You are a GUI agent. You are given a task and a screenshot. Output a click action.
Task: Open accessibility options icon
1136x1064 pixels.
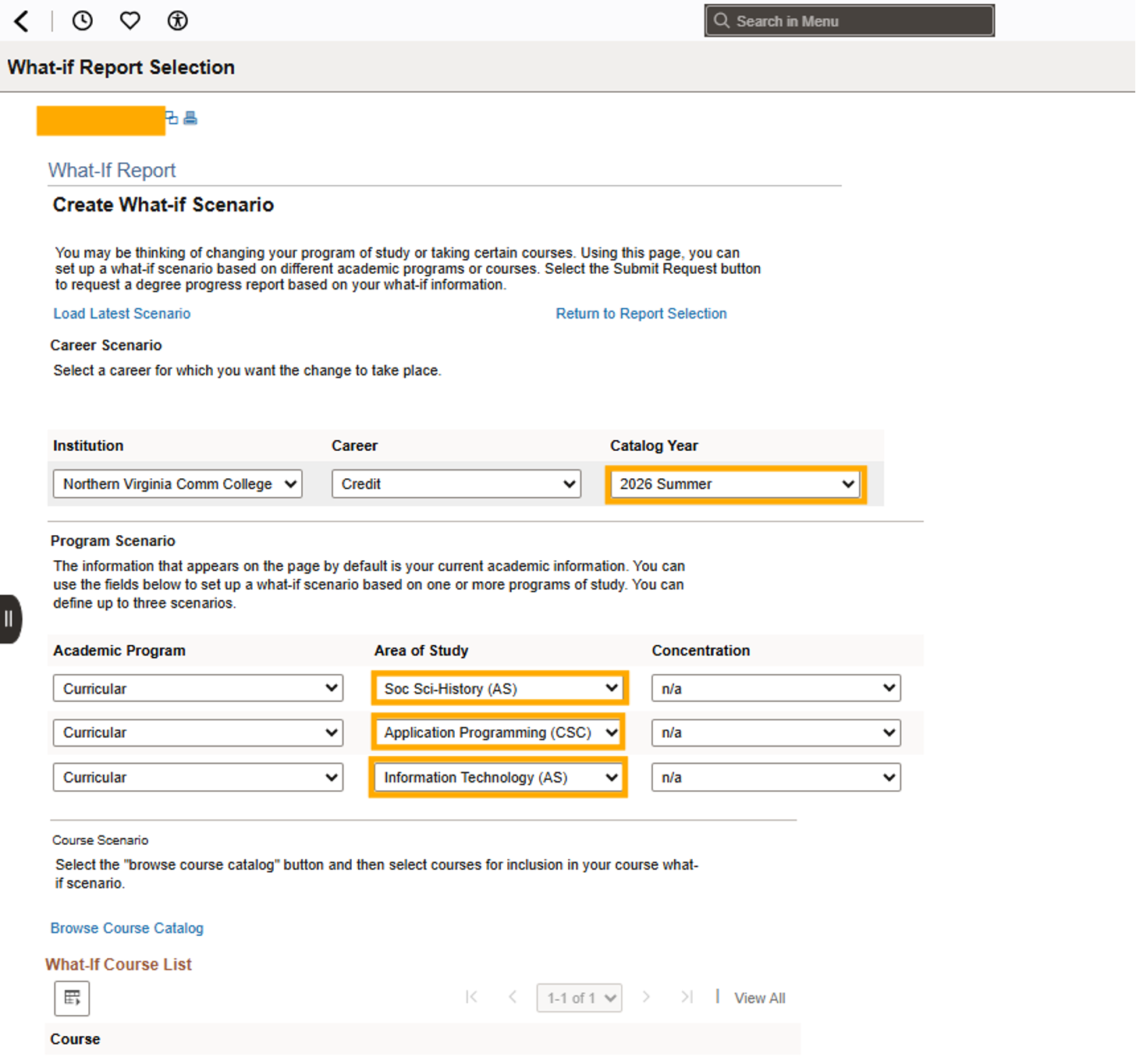pyautogui.click(x=177, y=21)
